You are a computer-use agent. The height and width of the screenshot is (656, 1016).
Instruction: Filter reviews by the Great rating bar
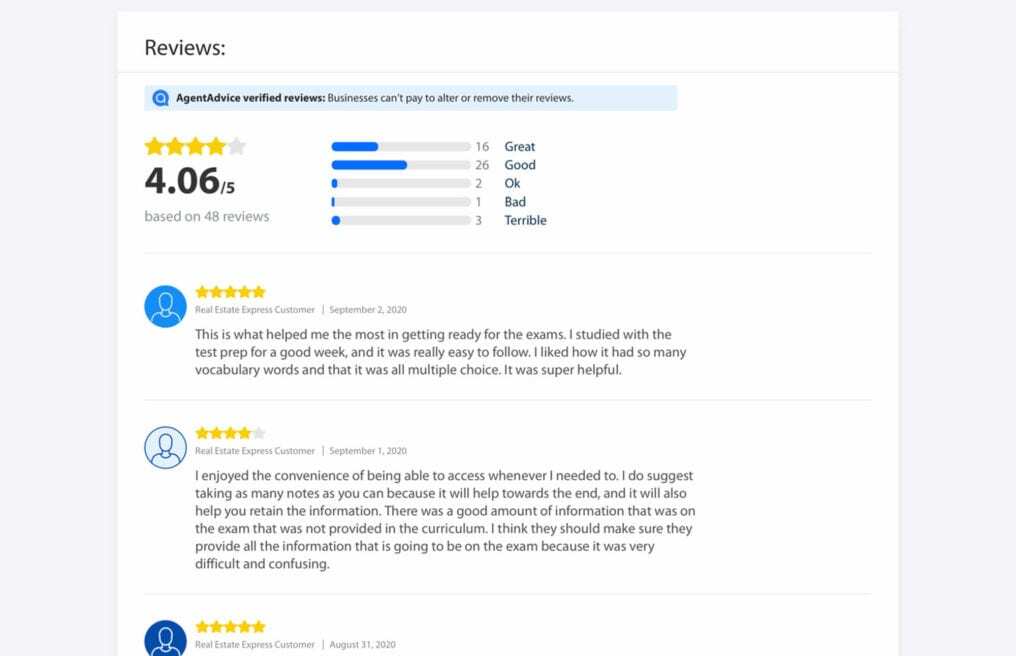click(400, 147)
